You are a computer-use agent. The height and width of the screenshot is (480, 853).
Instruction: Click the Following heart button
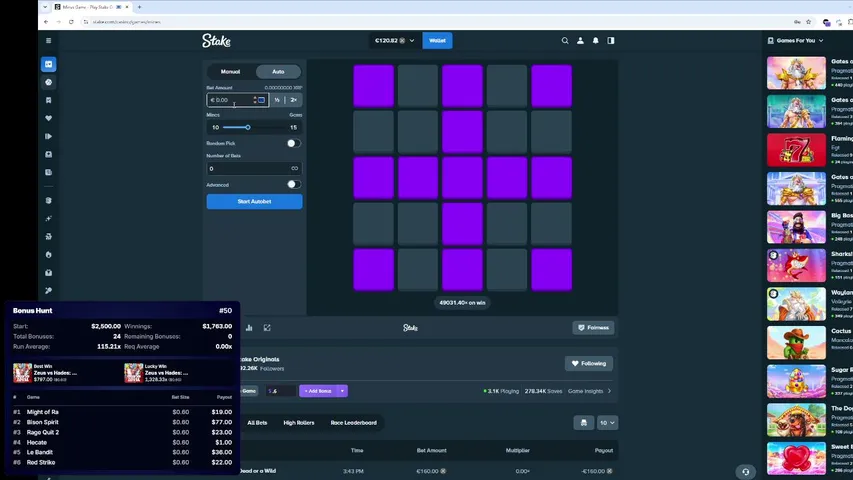pyautogui.click(x=589, y=364)
